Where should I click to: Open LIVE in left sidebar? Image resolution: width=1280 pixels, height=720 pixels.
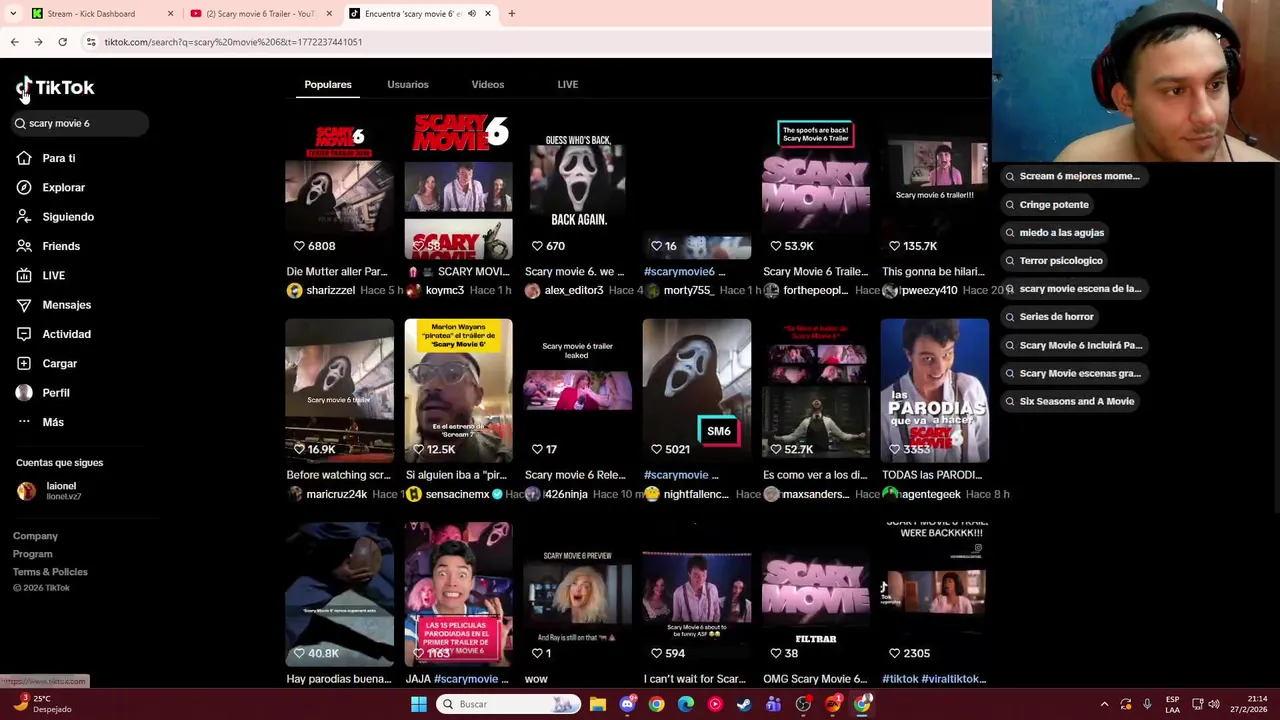tap(41, 275)
